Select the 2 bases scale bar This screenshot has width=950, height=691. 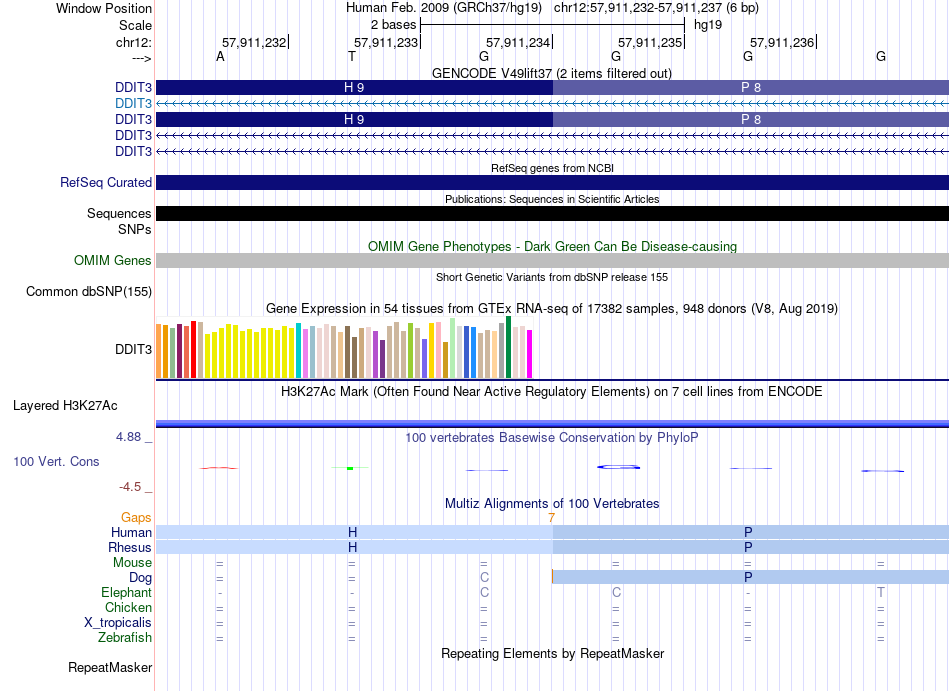(x=552, y=25)
